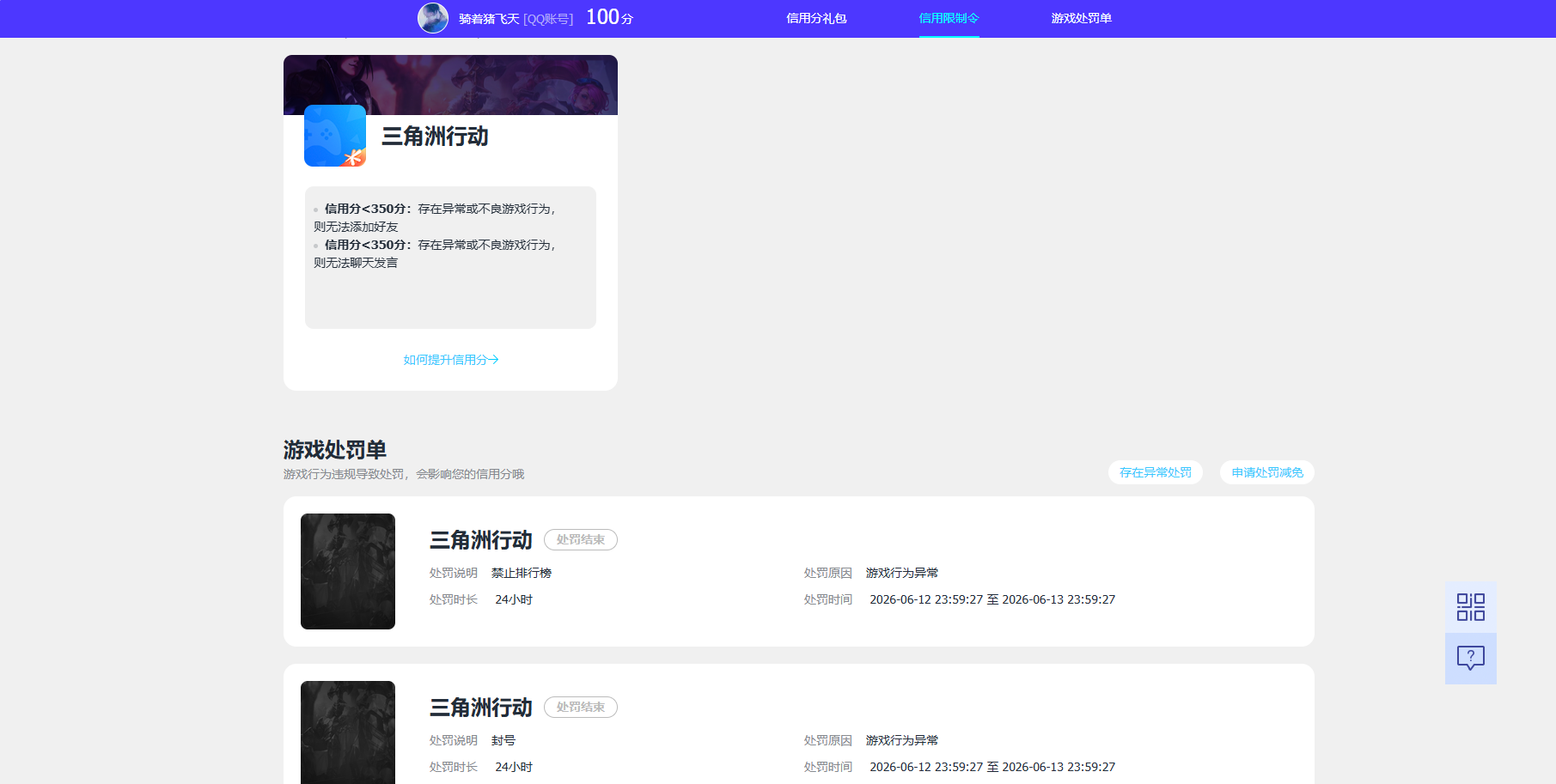Click username 骑着猪飞天 in header
This screenshot has height=784, width=1556.
pyautogui.click(x=489, y=19)
